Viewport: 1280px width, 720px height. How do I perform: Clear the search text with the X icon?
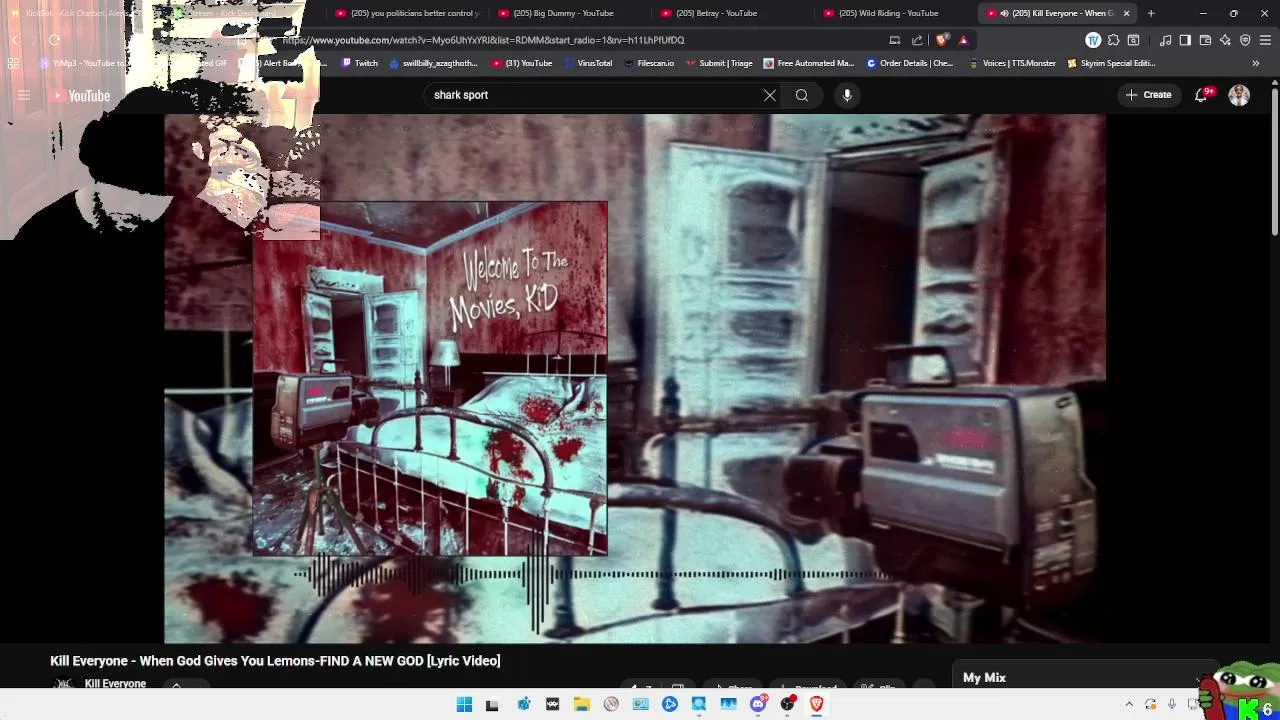point(770,95)
